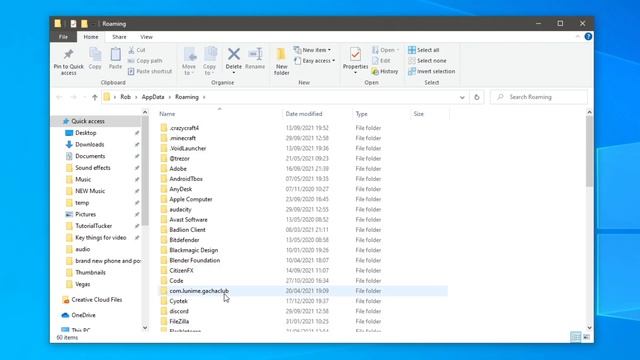Click the Cut scissors command

pos(136,50)
